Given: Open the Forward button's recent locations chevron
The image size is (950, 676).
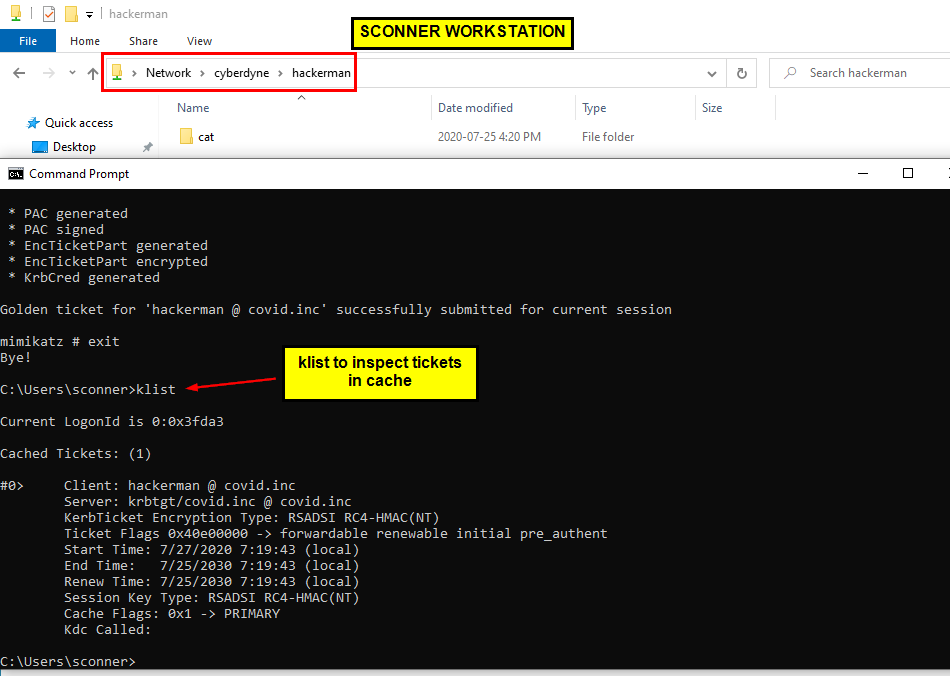Looking at the screenshot, I should pyautogui.click(x=71, y=72).
